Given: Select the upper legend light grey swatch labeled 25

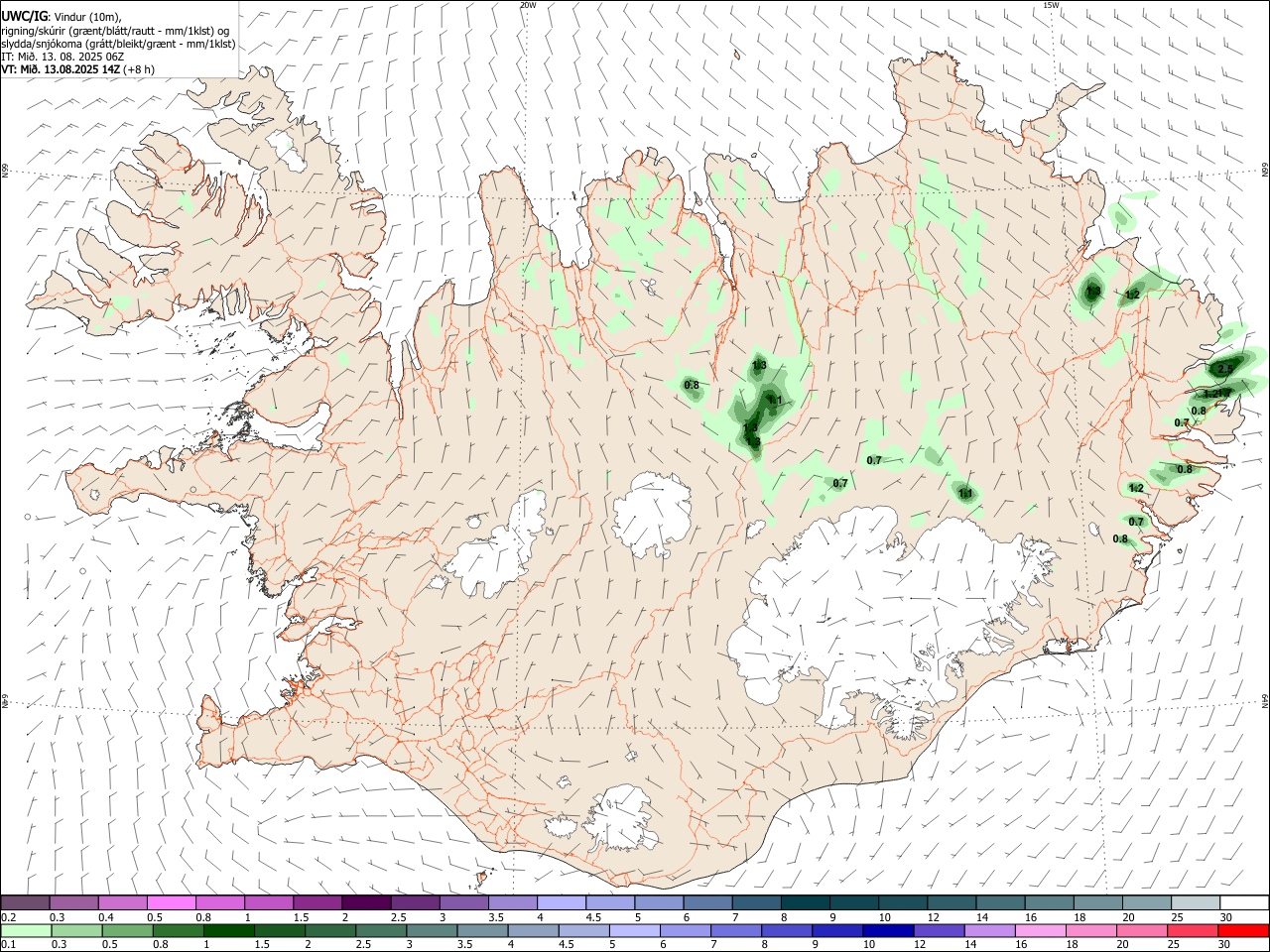Looking at the screenshot, I should coord(1196,902).
